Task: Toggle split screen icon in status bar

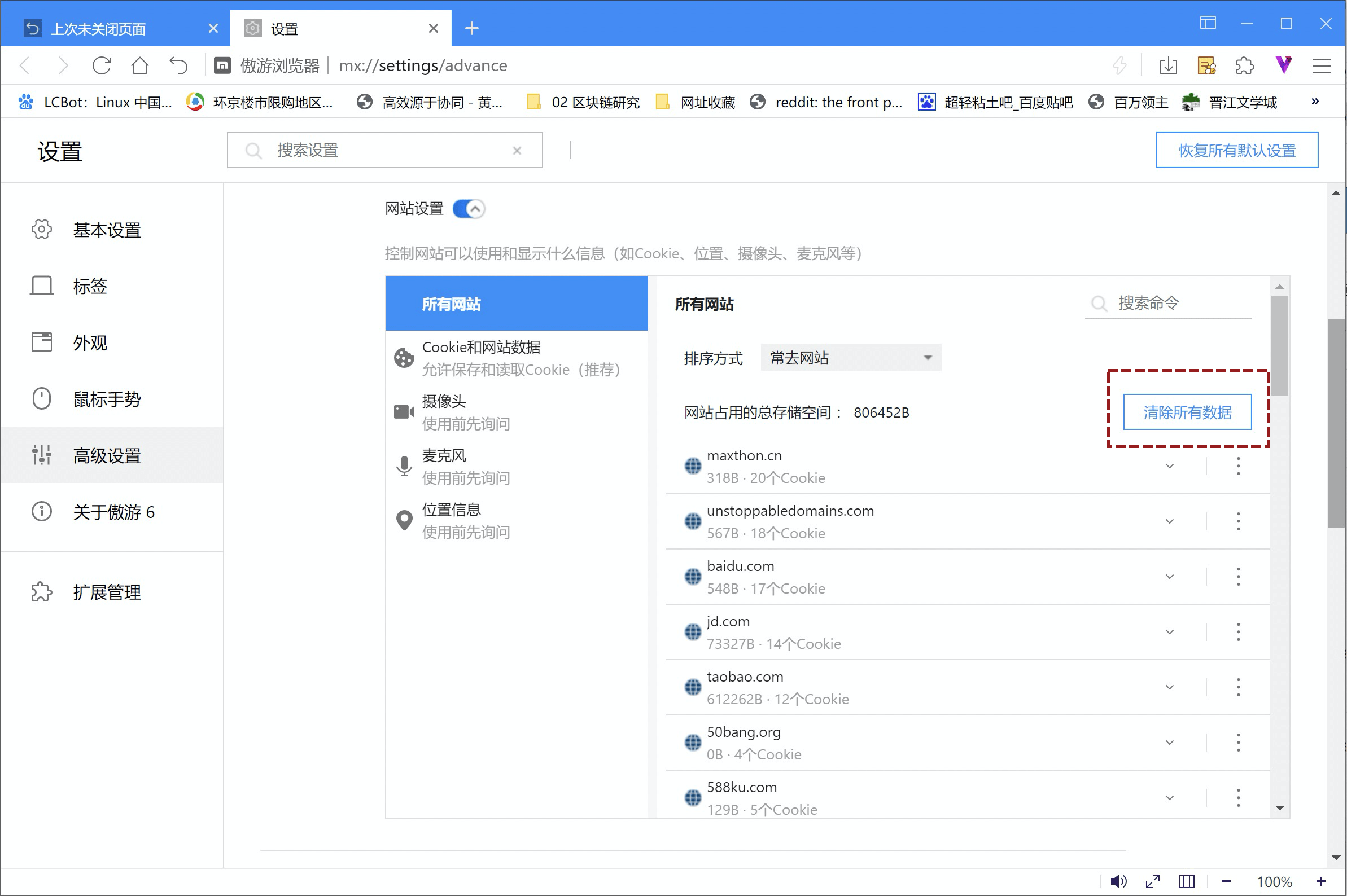Action: tap(1186, 881)
